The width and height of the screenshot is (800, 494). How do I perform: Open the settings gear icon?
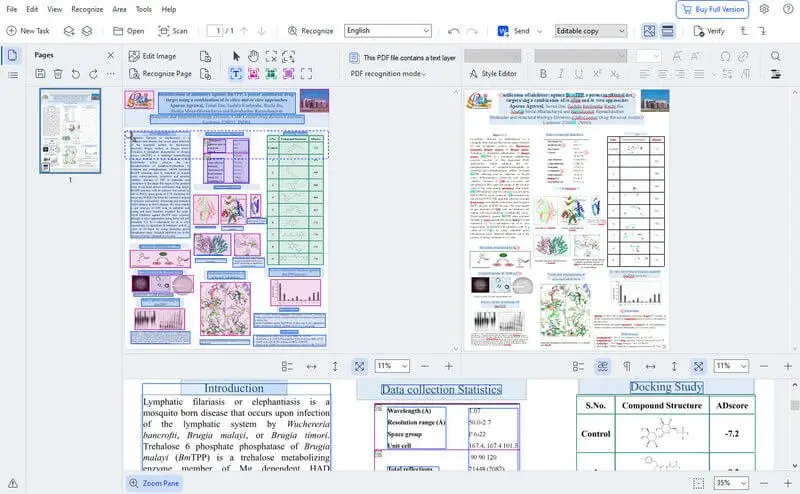(764, 9)
